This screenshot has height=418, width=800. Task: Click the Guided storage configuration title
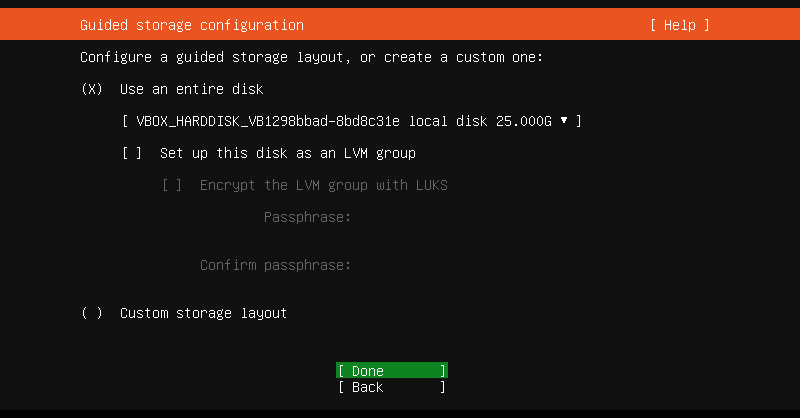pos(191,25)
